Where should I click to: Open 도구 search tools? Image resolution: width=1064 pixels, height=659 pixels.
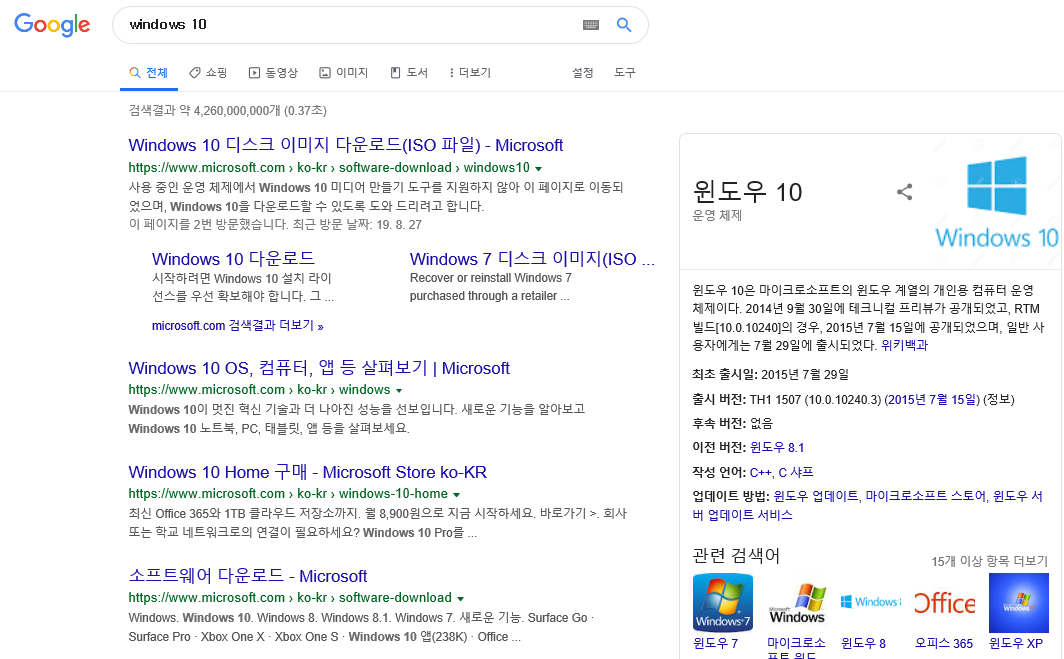pyautogui.click(x=625, y=73)
